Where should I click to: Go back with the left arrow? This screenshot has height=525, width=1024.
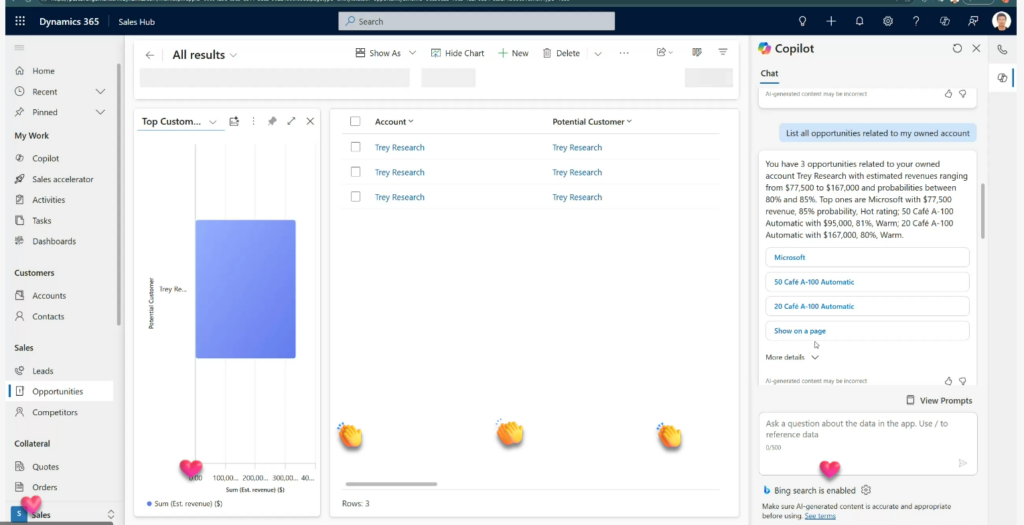[x=150, y=55]
